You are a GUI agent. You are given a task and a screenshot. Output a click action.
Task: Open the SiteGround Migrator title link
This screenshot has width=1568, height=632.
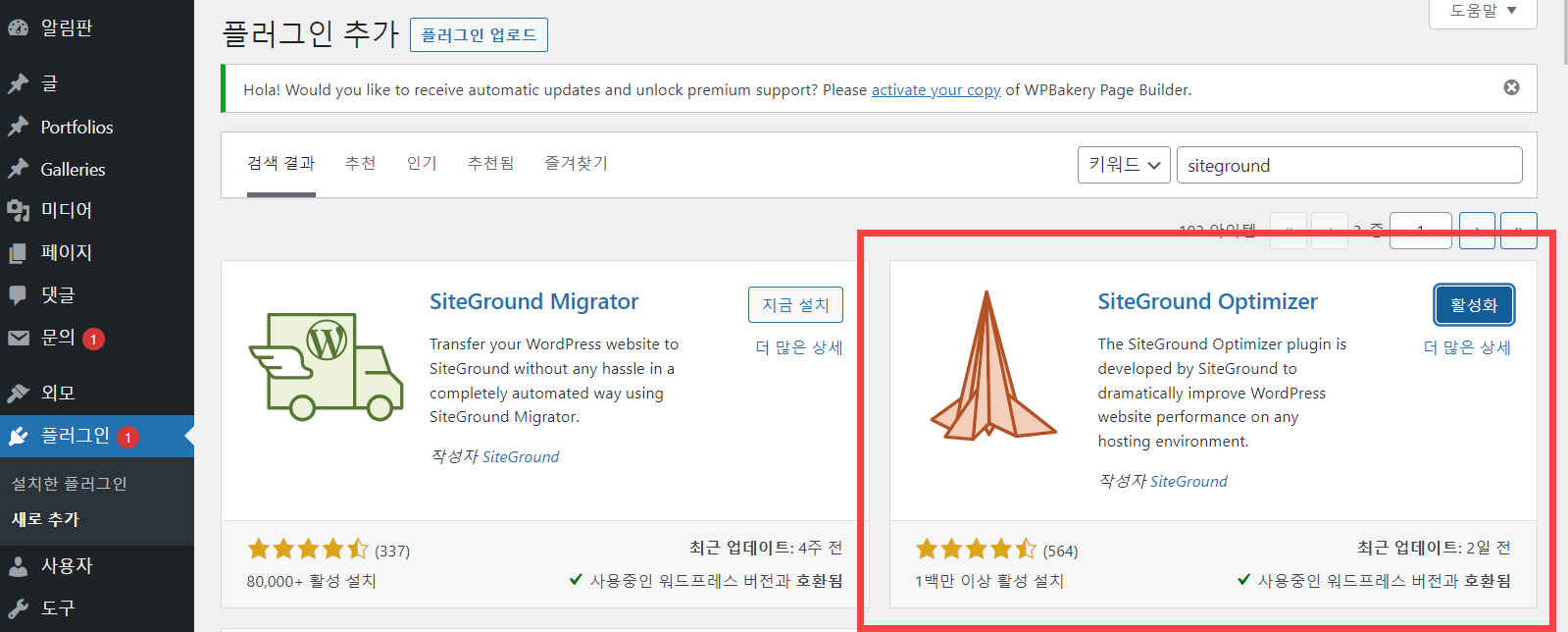(533, 301)
